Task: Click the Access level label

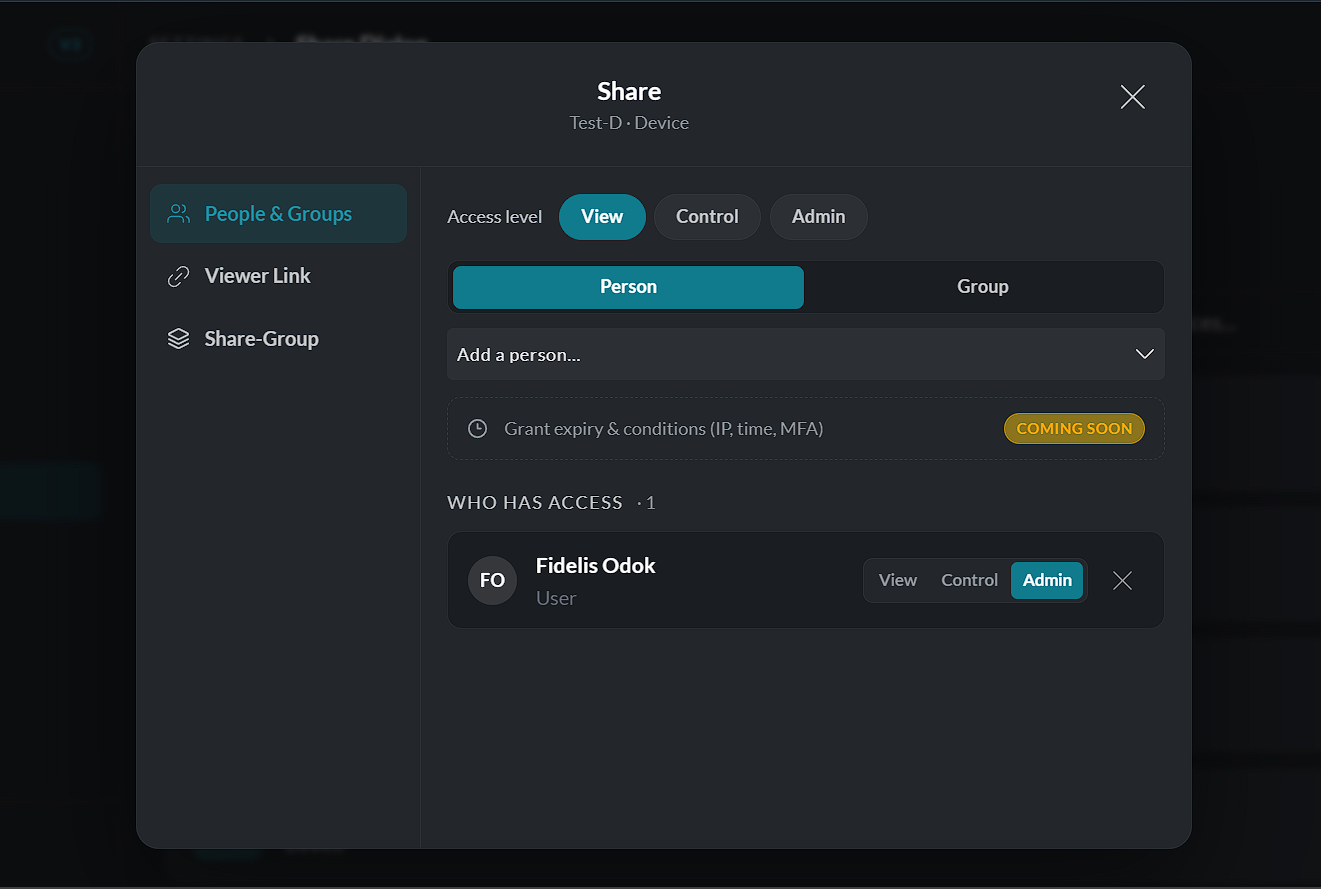Action: (x=494, y=217)
